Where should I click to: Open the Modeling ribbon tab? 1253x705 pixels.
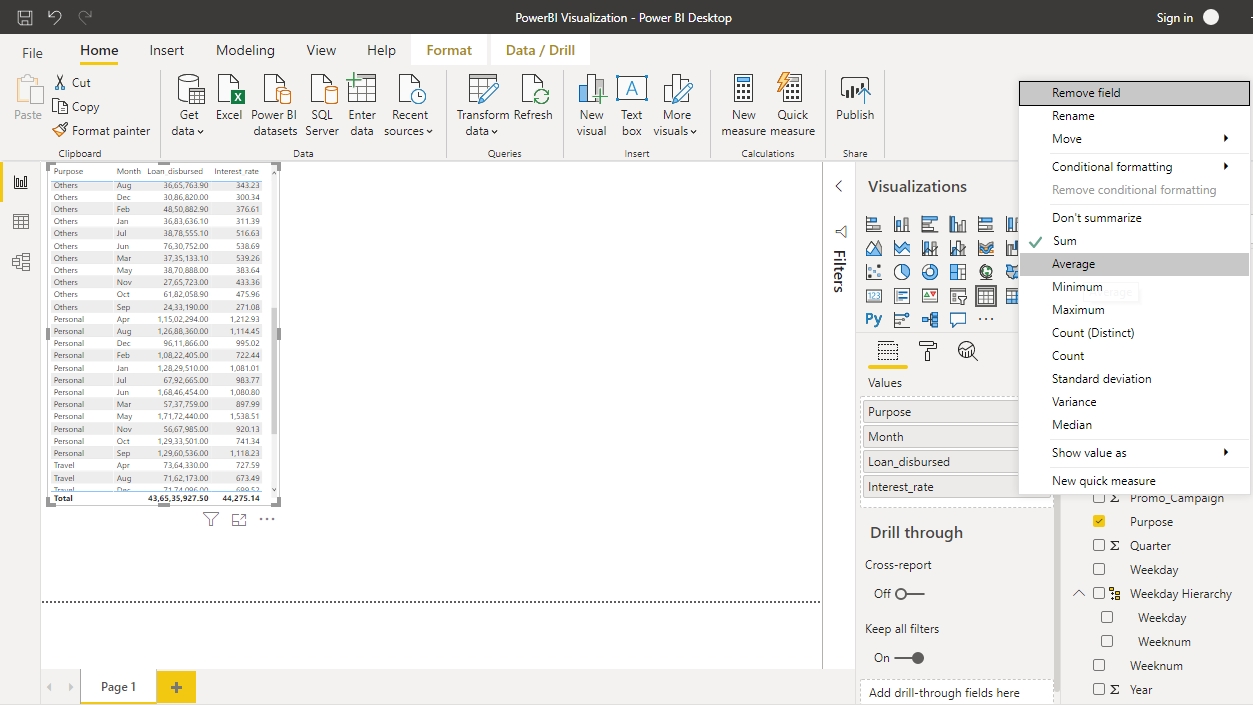[x=245, y=51]
